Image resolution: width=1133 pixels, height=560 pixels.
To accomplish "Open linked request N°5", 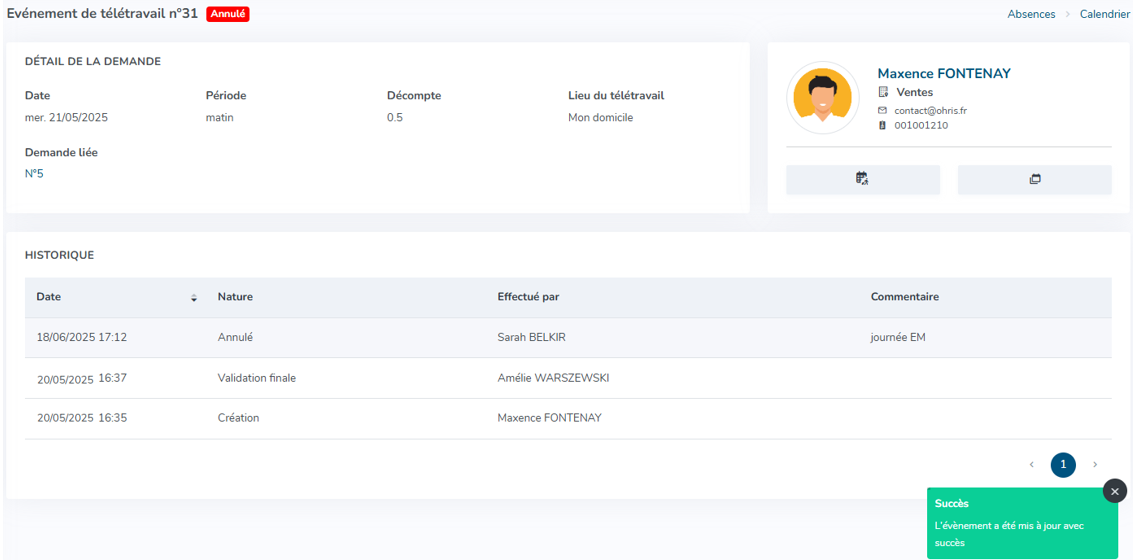I will (x=34, y=174).
